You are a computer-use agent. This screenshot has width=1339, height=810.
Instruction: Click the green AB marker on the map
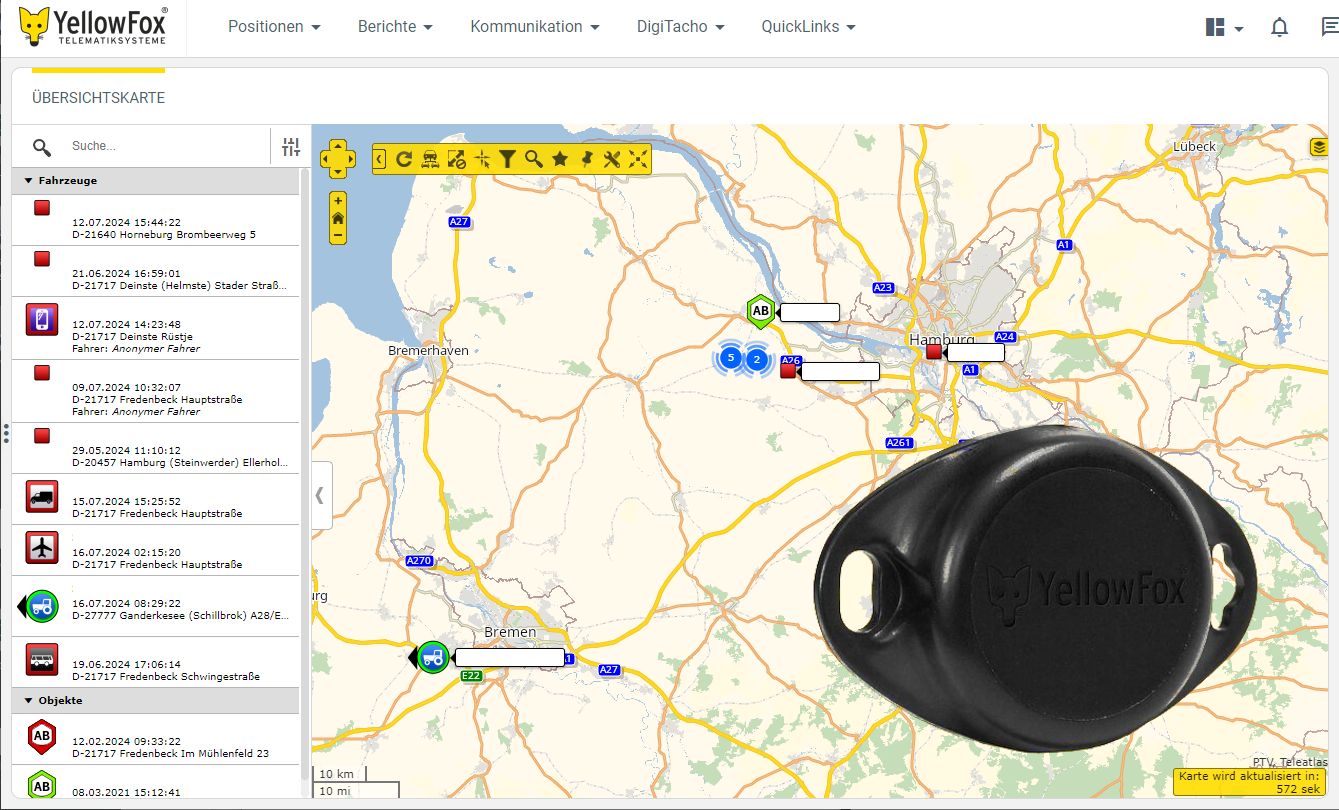click(x=761, y=311)
